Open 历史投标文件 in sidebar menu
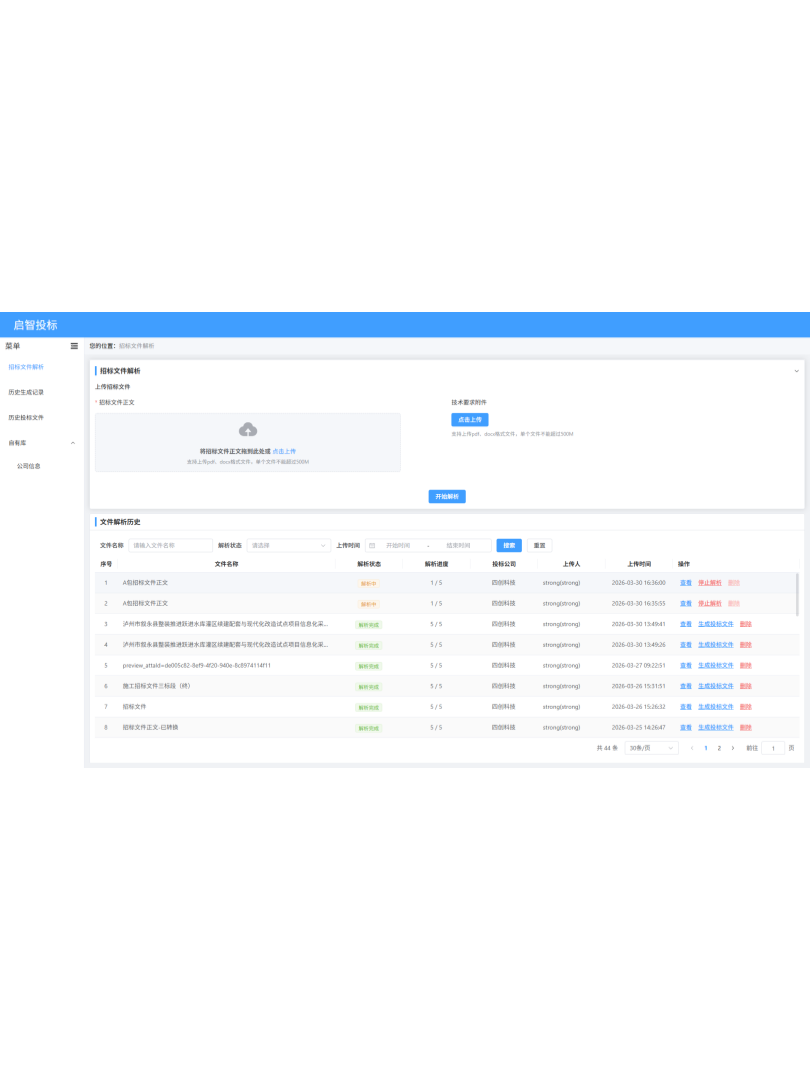The image size is (810, 1080). (x=26, y=417)
